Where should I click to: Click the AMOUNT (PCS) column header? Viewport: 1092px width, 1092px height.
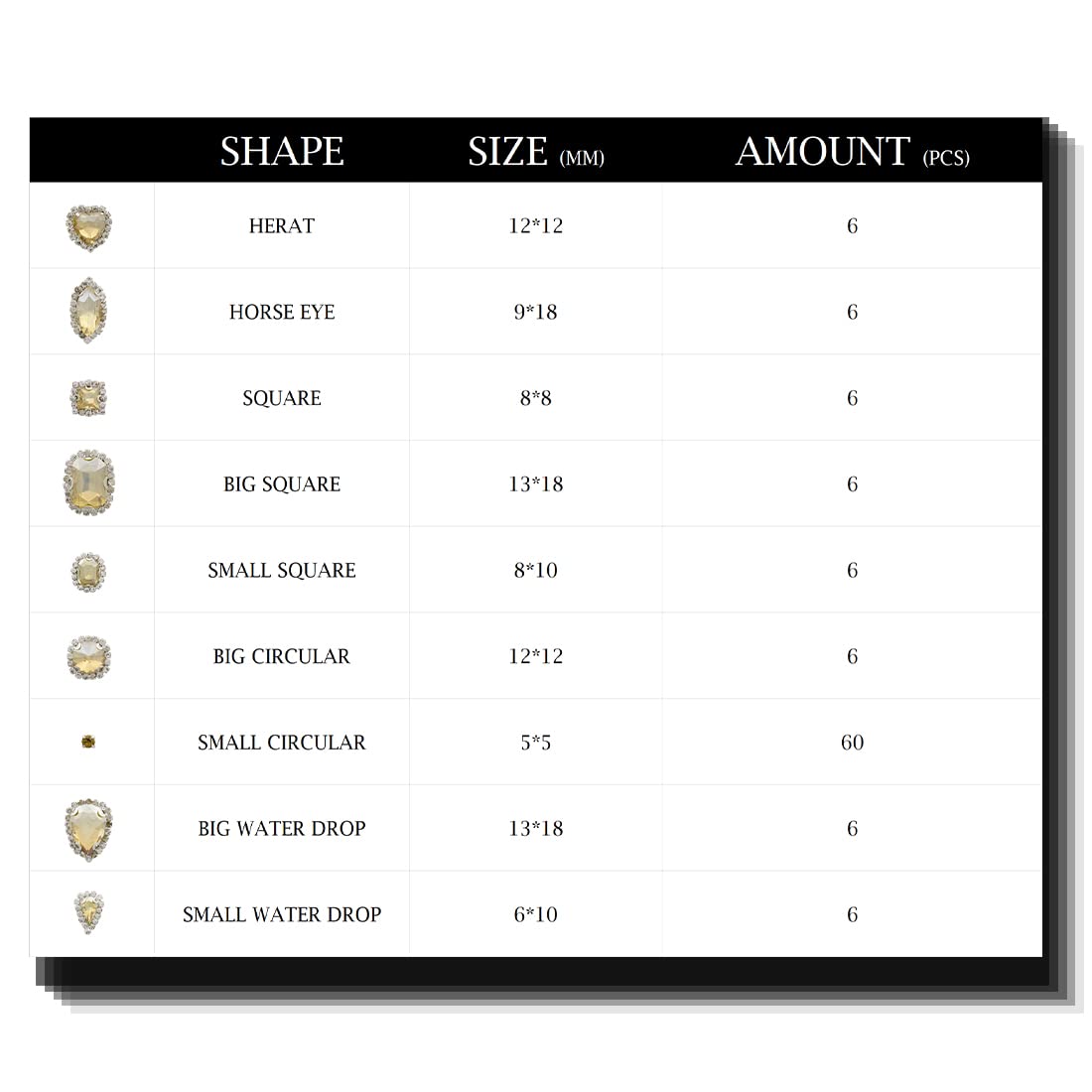tap(852, 152)
